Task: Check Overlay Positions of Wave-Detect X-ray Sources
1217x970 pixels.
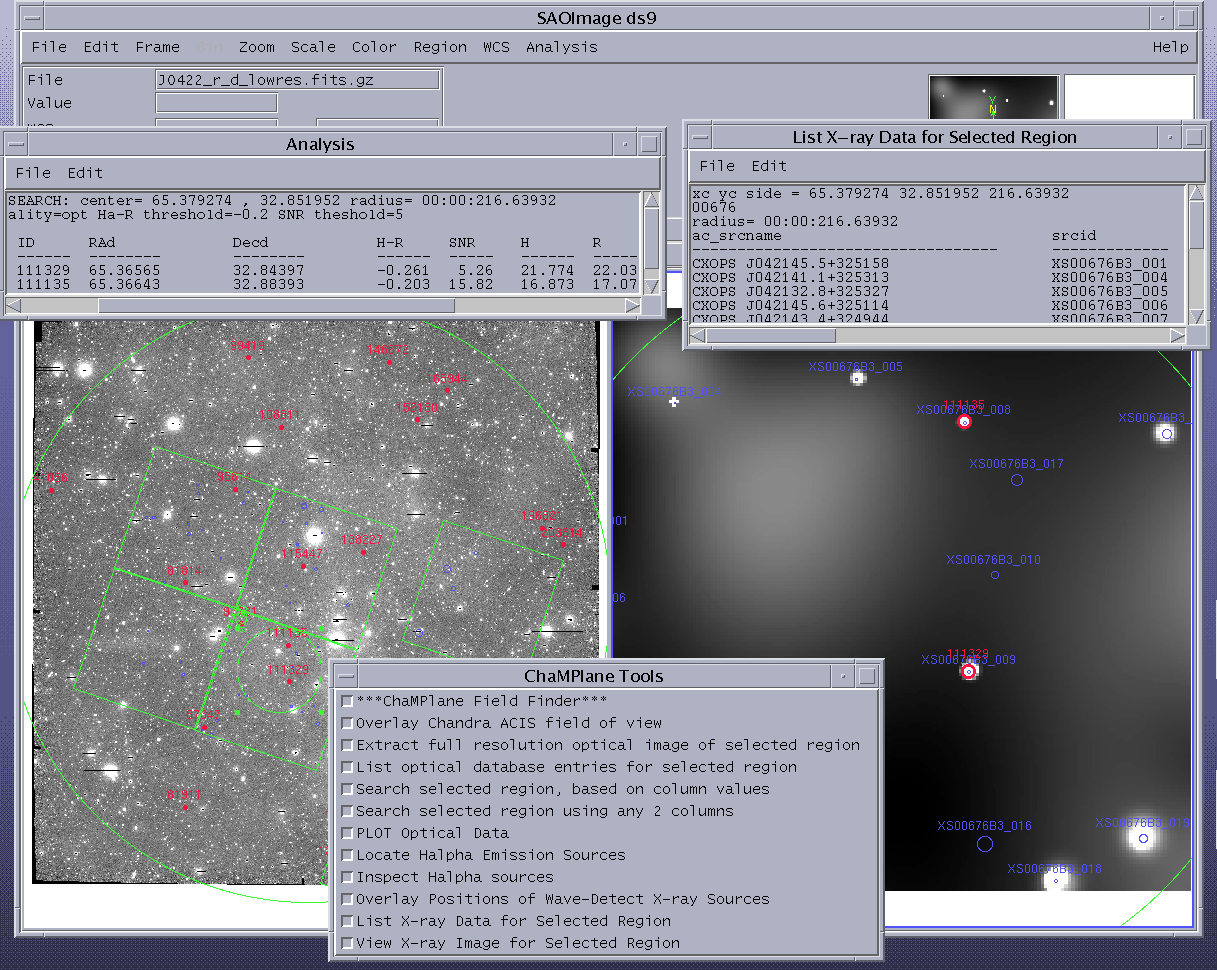Action: click(x=347, y=899)
